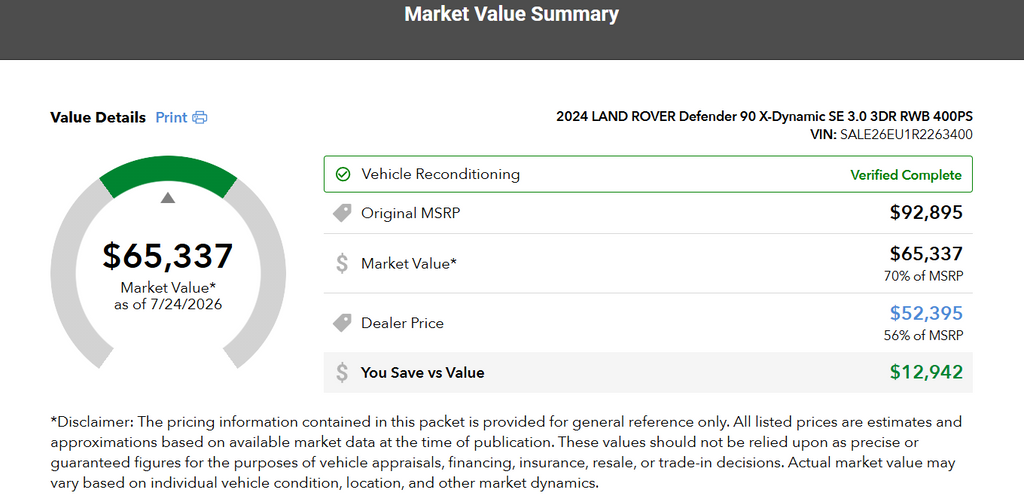Select the Original MSRP row amount $92,895
The width and height of the screenshot is (1024, 504).
pyautogui.click(x=926, y=213)
